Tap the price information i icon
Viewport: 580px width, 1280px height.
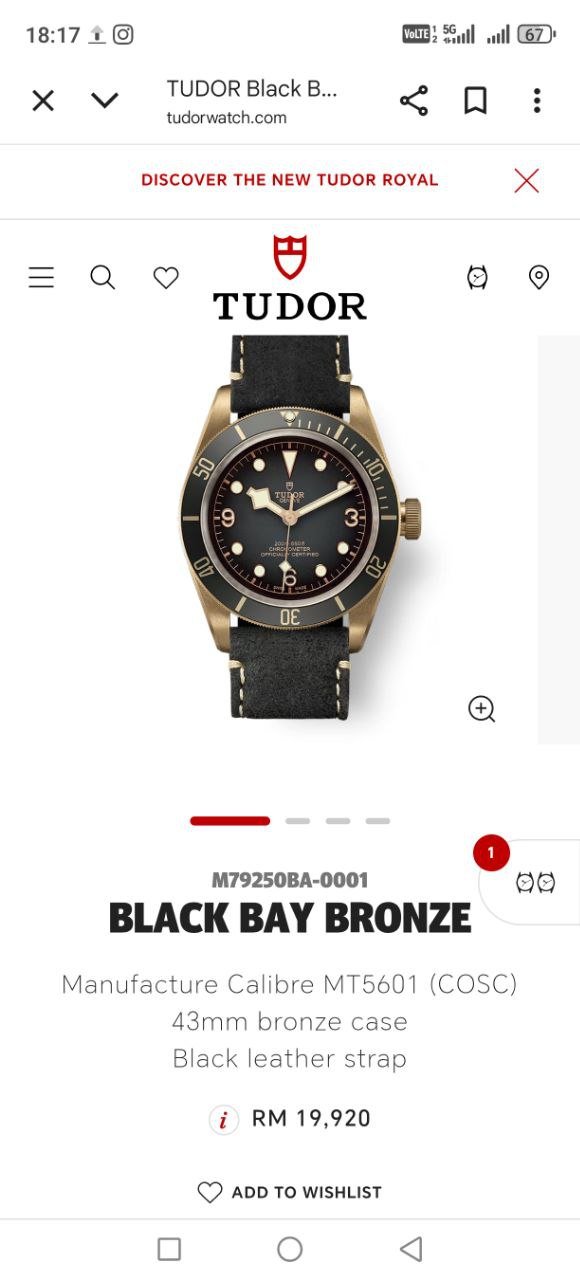[224, 1119]
